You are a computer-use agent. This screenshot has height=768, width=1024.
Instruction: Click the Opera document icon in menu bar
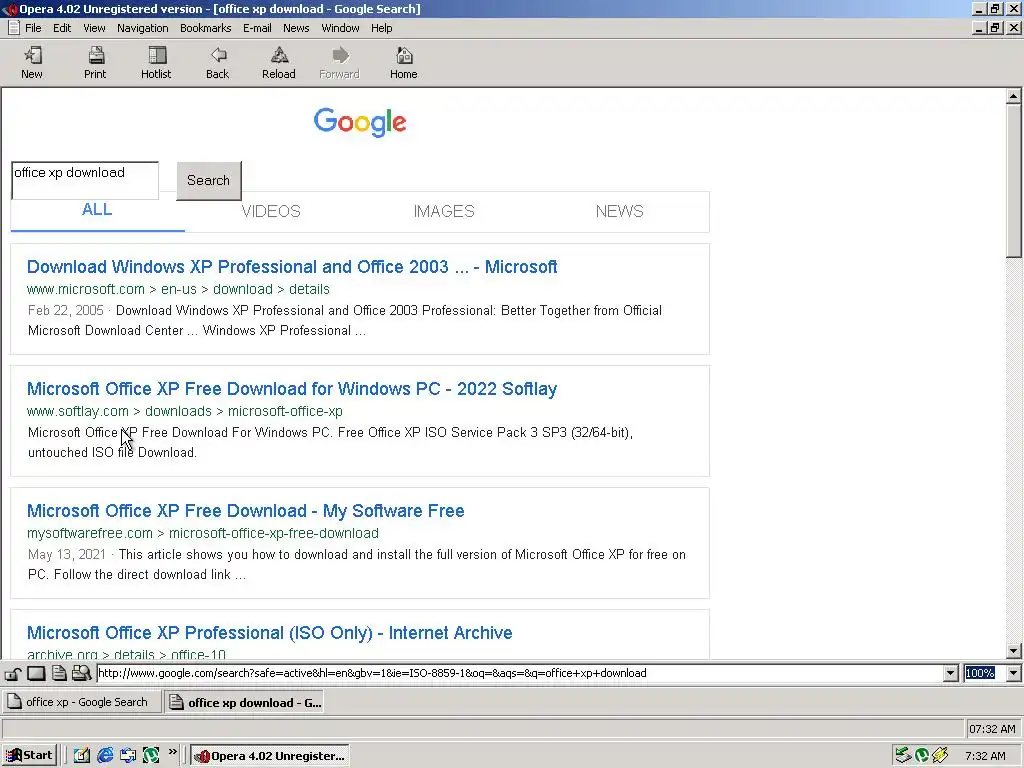click(x=14, y=28)
